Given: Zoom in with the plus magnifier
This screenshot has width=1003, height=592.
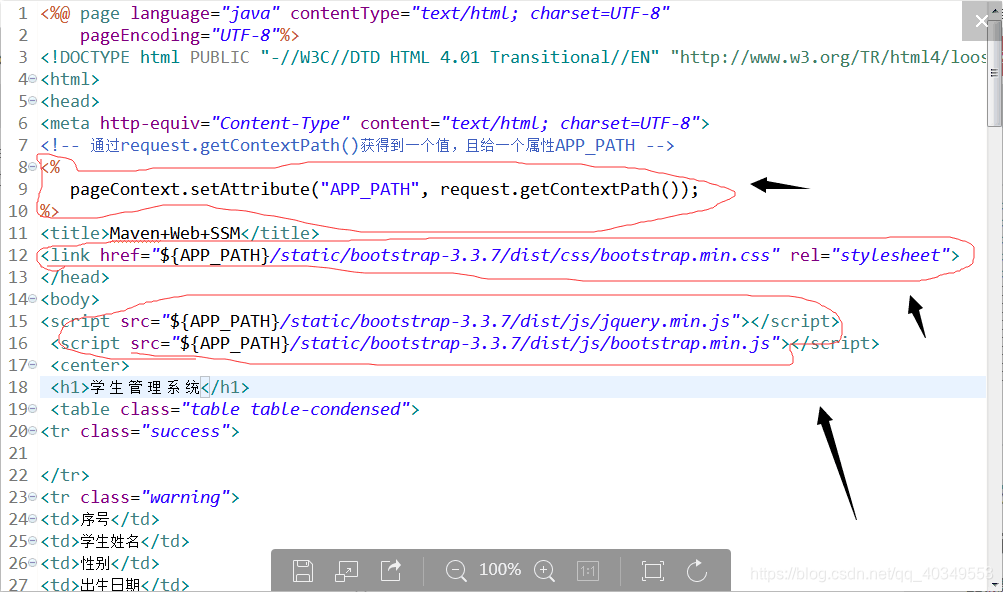Looking at the screenshot, I should [544, 570].
